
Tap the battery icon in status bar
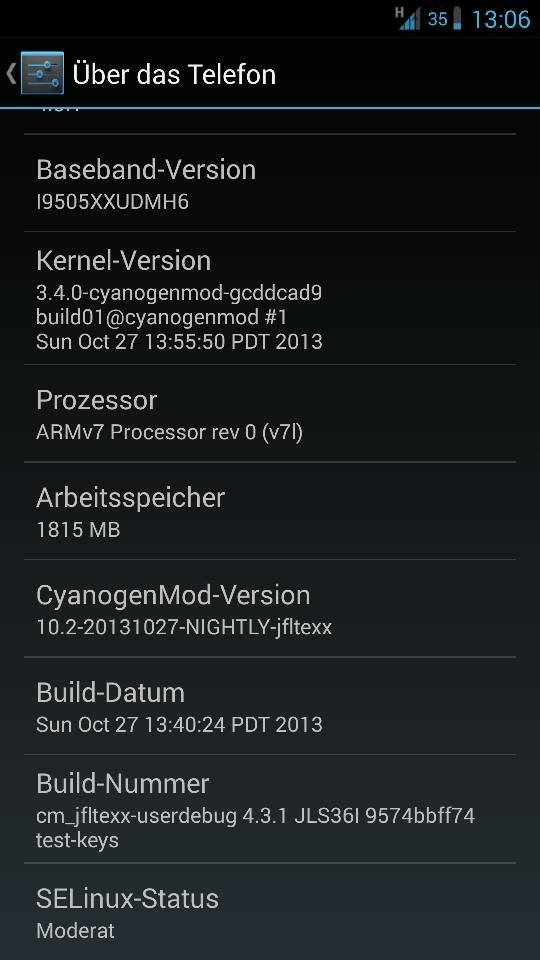coord(457,19)
